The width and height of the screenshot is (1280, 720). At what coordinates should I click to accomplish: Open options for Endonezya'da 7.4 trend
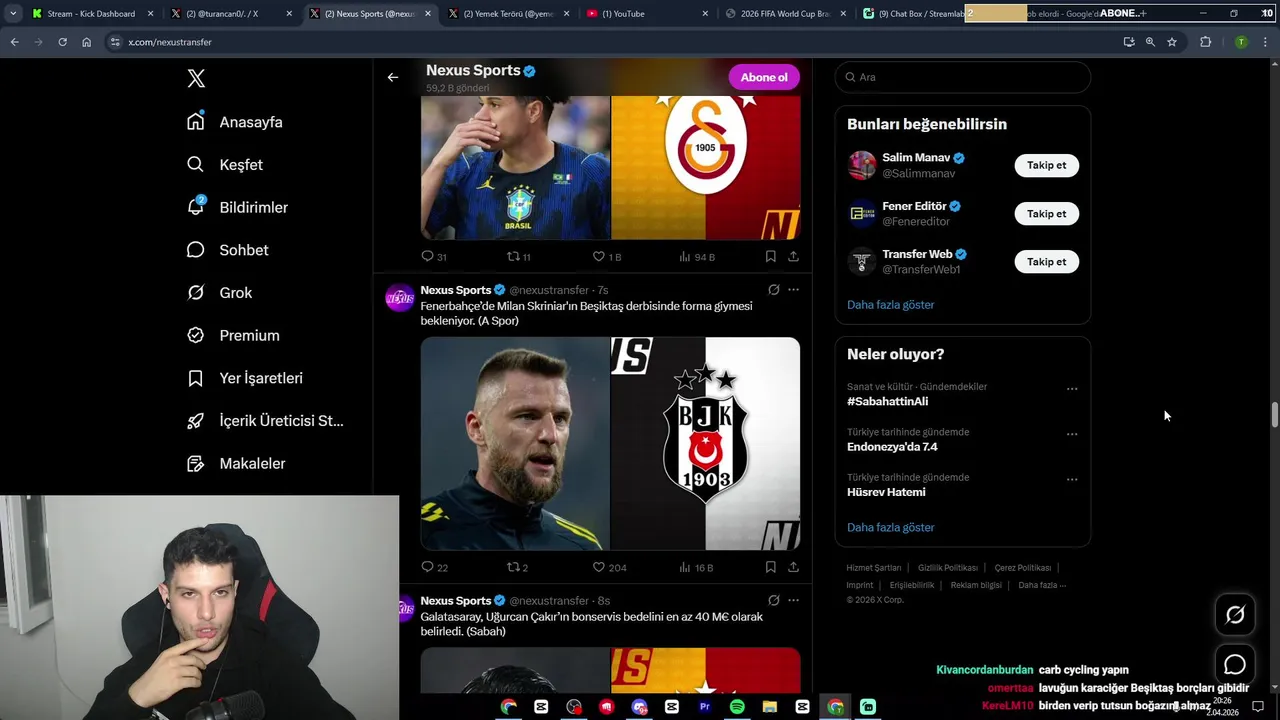pos(1072,434)
